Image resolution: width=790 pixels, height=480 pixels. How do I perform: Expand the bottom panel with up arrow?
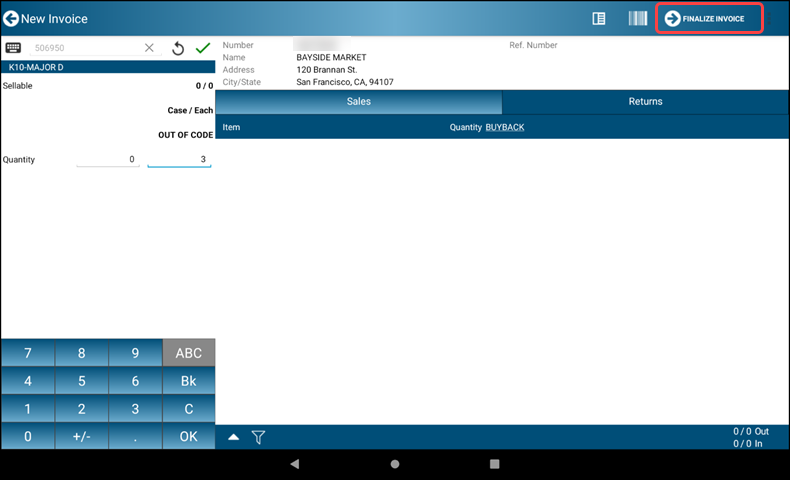[233, 437]
